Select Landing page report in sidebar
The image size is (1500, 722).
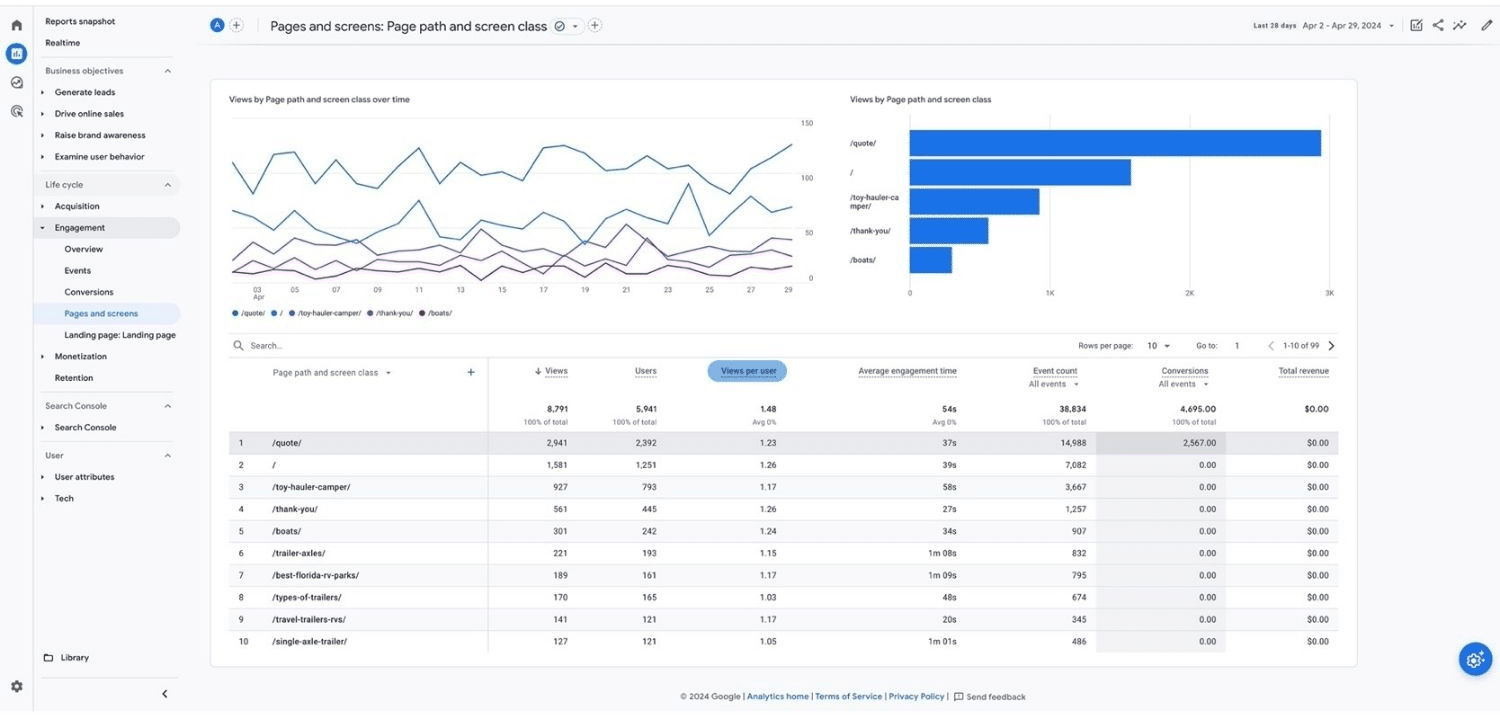click(x=119, y=335)
